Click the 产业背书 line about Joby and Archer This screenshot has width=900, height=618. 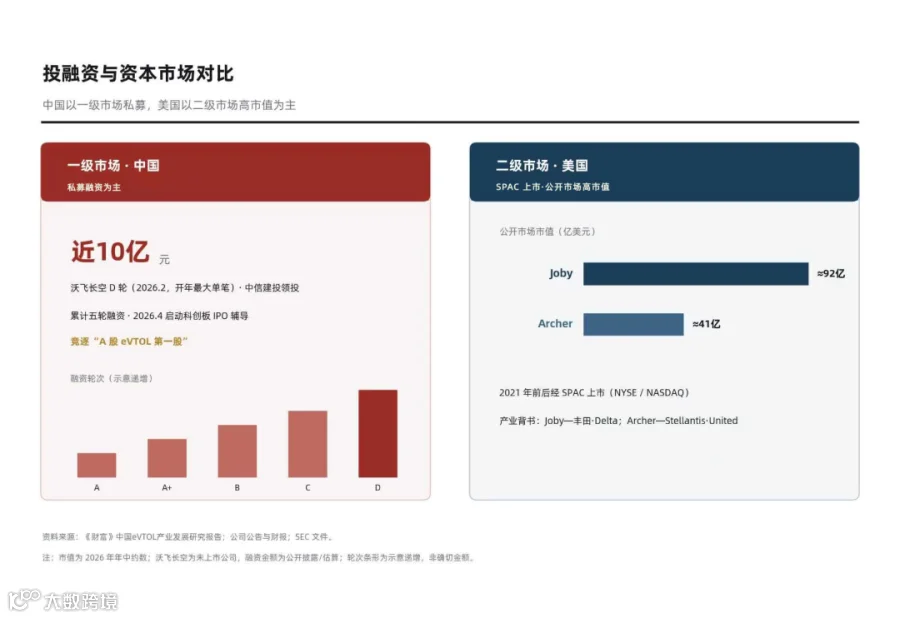coord(618,421)
